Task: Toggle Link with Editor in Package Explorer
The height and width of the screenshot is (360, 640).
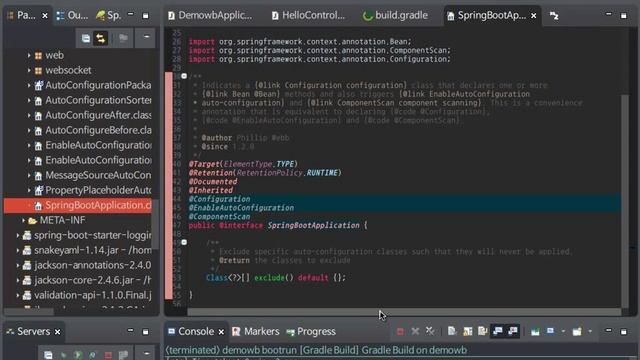Action: point(100,38)
